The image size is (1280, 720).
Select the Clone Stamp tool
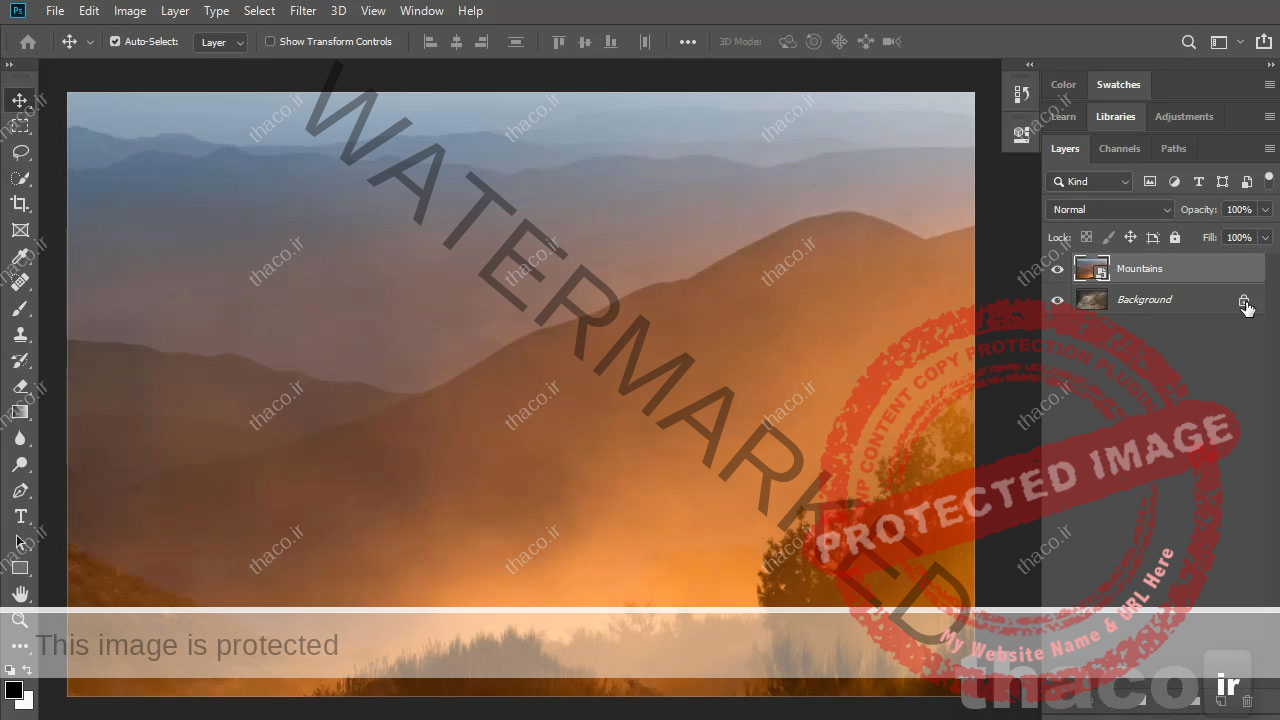pos(20,334)
